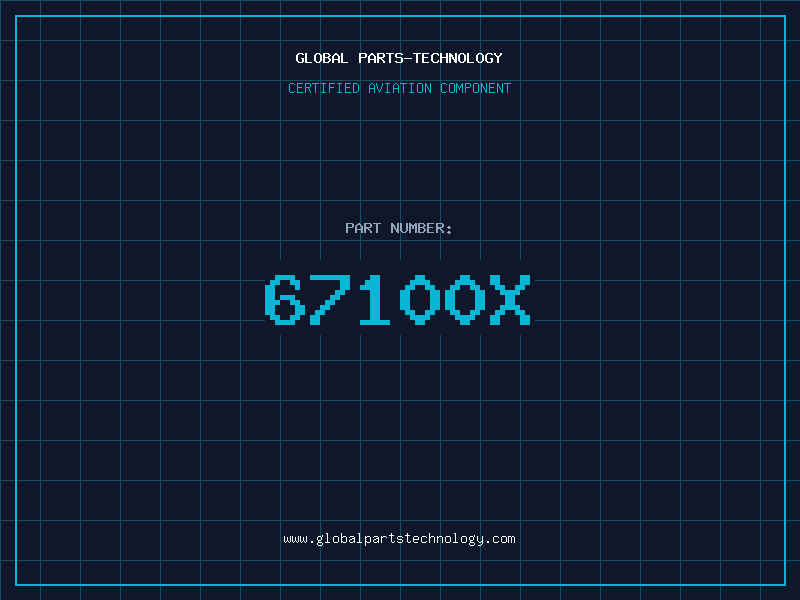
Task: Select the part number 67100X
Action: click(x=398, y=299)
